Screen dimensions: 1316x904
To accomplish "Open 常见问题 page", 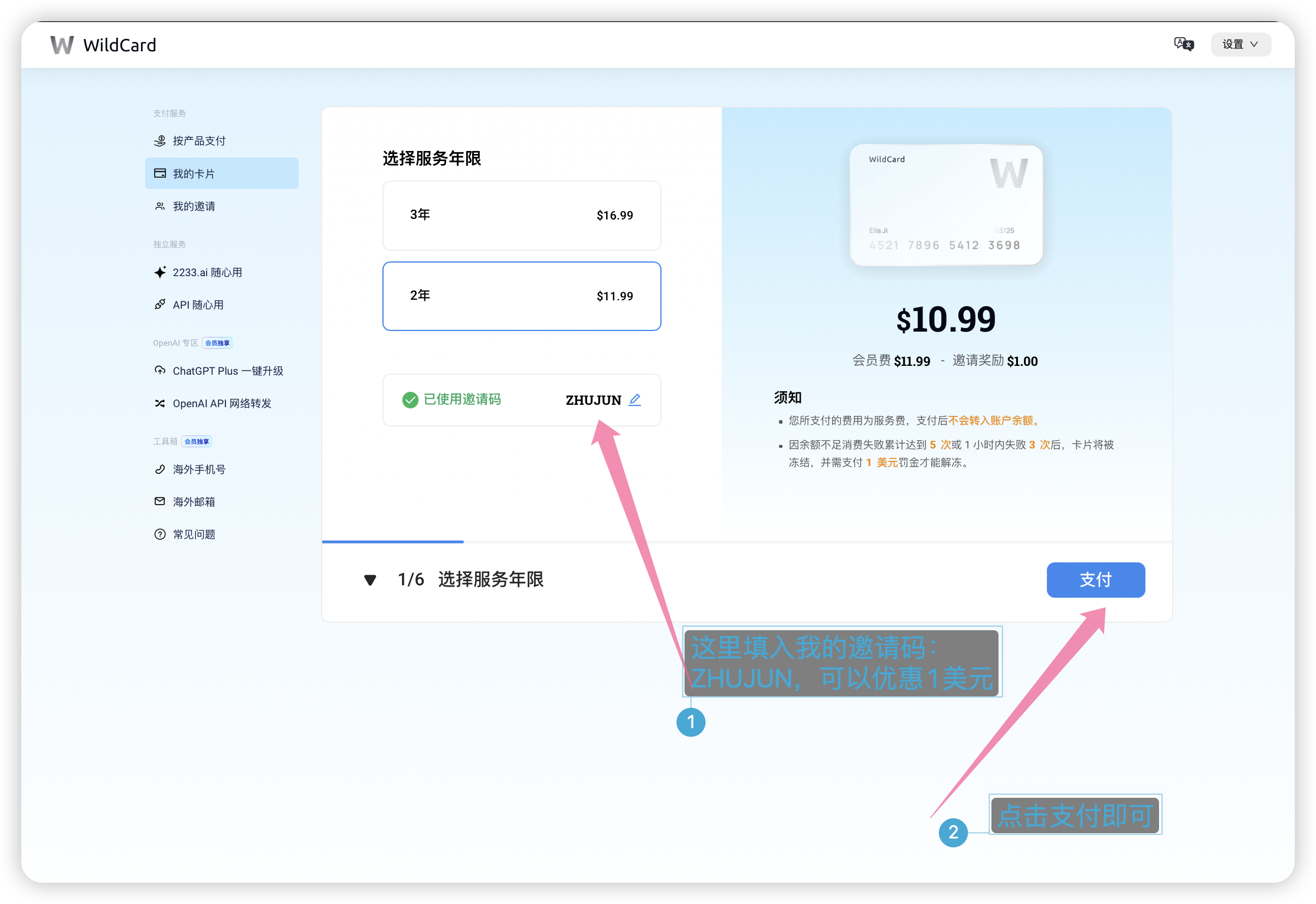I will [x=222, y=534].
